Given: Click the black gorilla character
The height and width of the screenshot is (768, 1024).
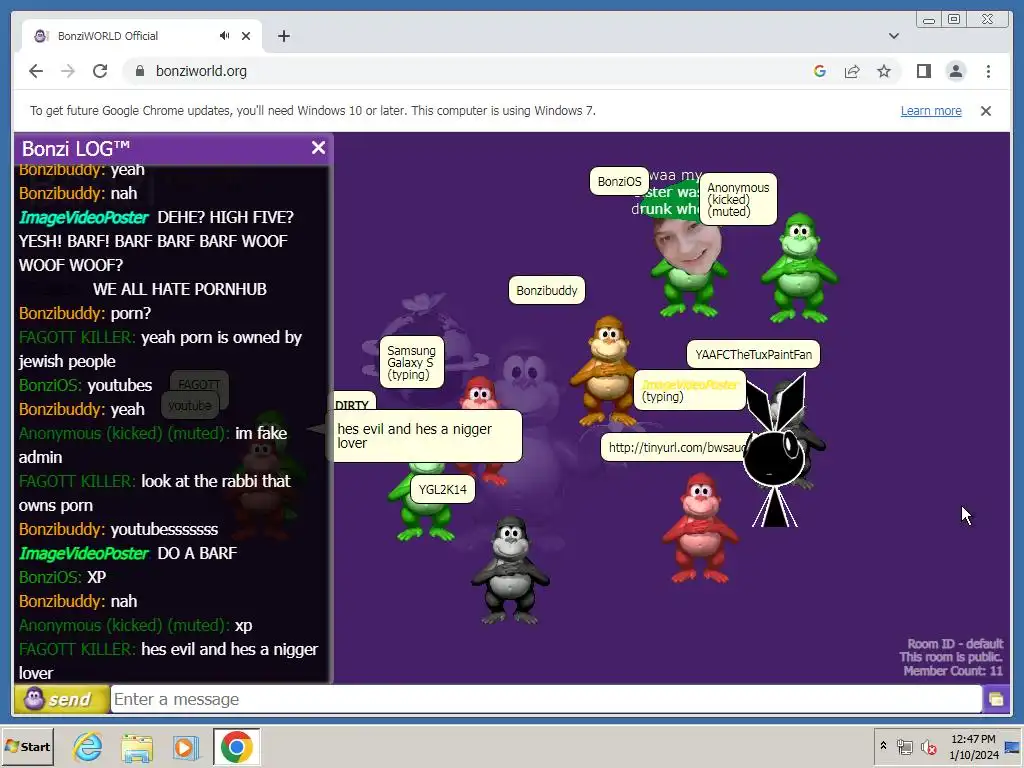Looking at the screenshot, I should (510, 570).
